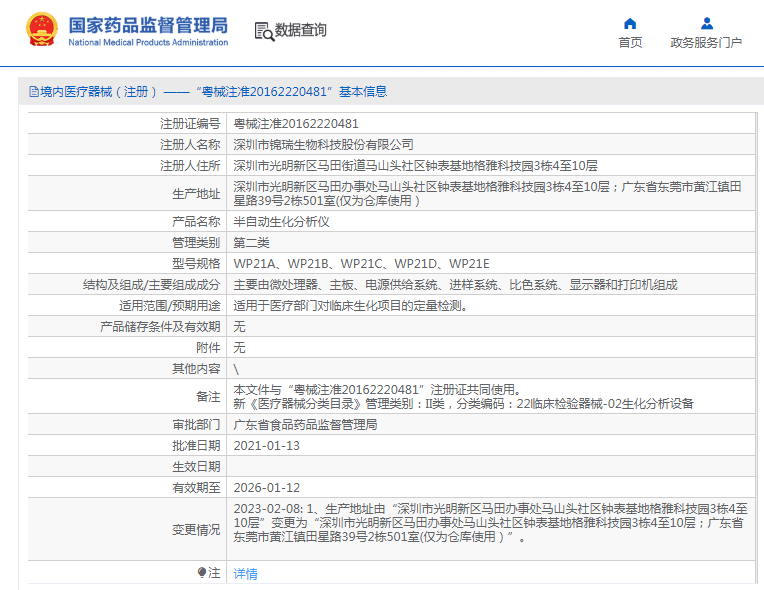
Task: Click the 有效期至 row label
Action: point(196,488)
